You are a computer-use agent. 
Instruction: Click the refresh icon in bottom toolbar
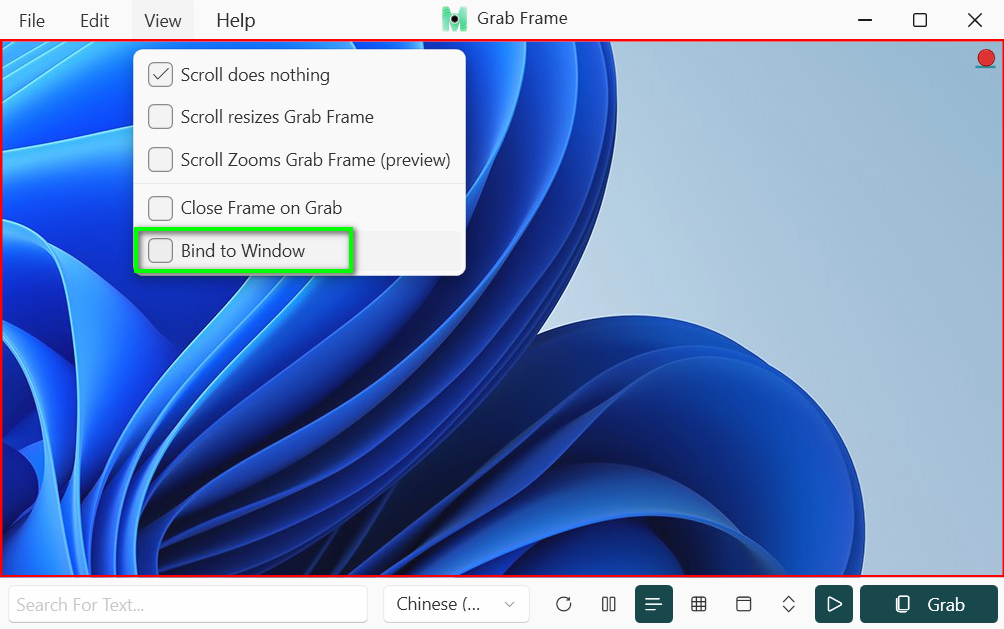pyautogui.click(x=564, y=604)
